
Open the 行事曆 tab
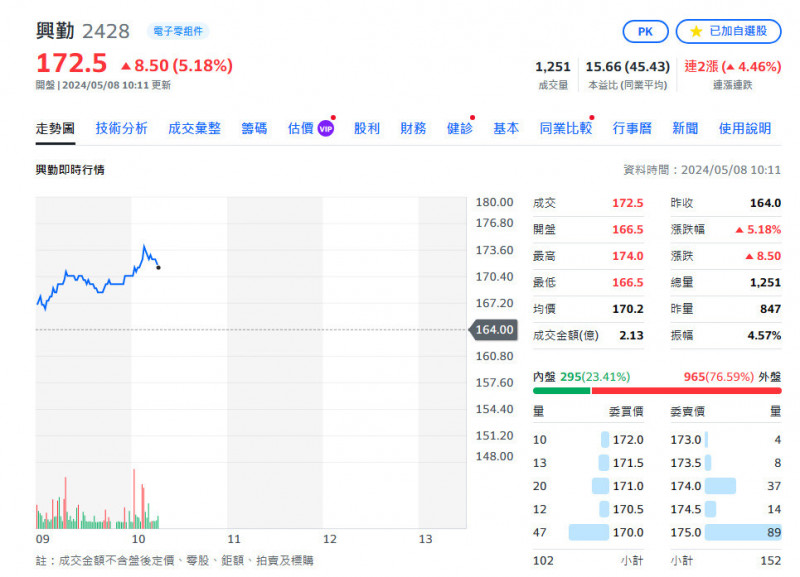[x=632, y=129]
